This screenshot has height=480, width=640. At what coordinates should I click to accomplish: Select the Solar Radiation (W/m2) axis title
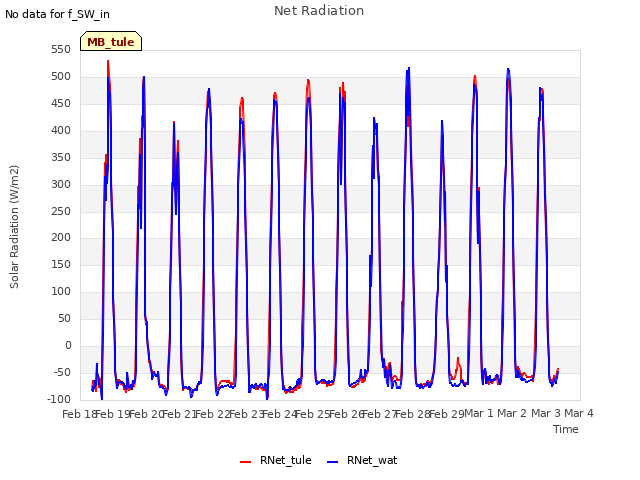pyautogui.click(x=14, y=227)
